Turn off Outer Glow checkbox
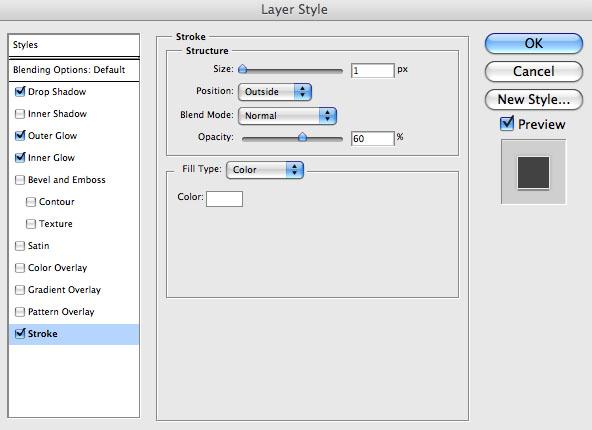The height and width of the screenshot is (430, 592). [x=20, y=136]
